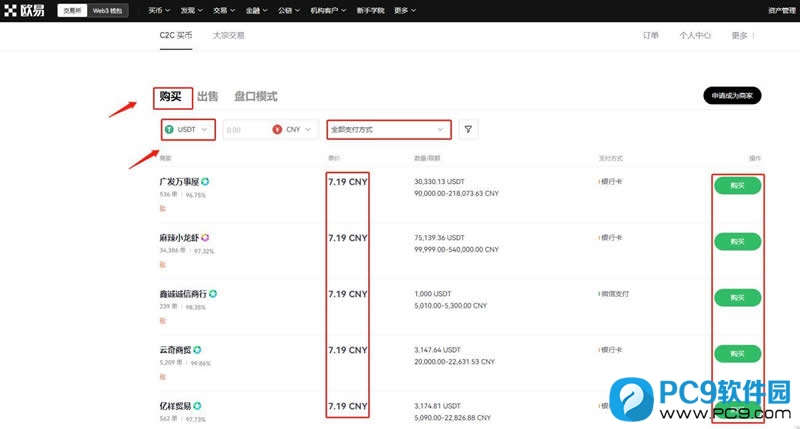Screen dimensions: 800x429
Task: Click limit 99,999.00-540,000.00 CNY
Action: [x=456, y=249]
